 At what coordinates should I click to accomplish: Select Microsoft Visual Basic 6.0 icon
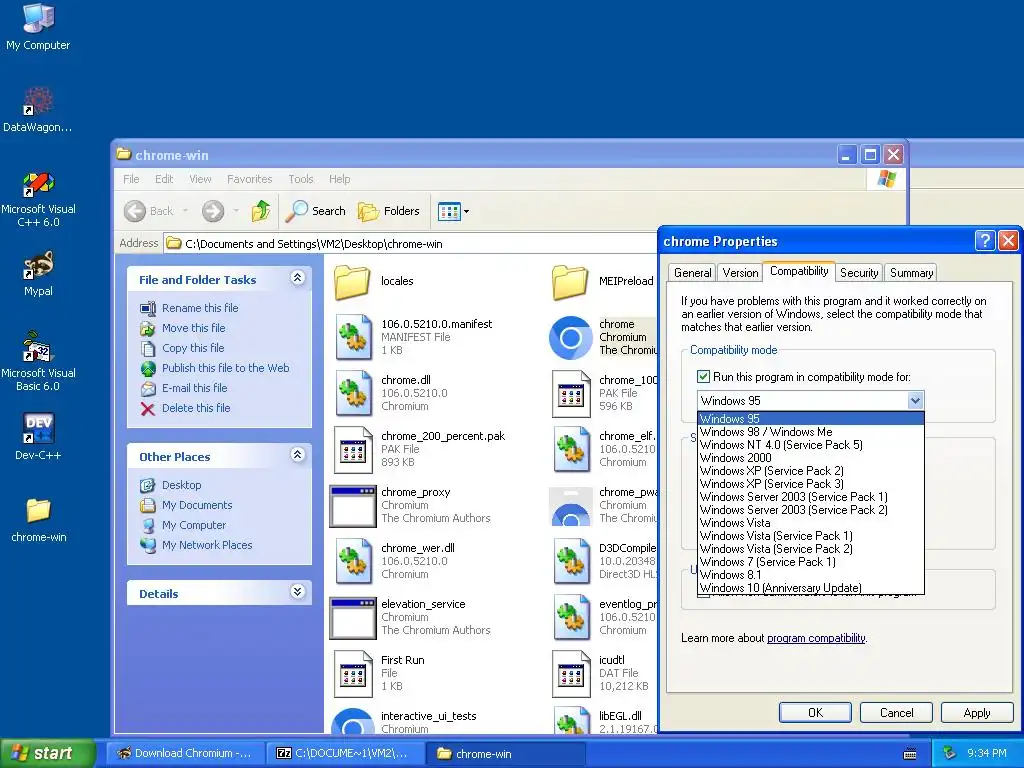click(x=38, y=361)
